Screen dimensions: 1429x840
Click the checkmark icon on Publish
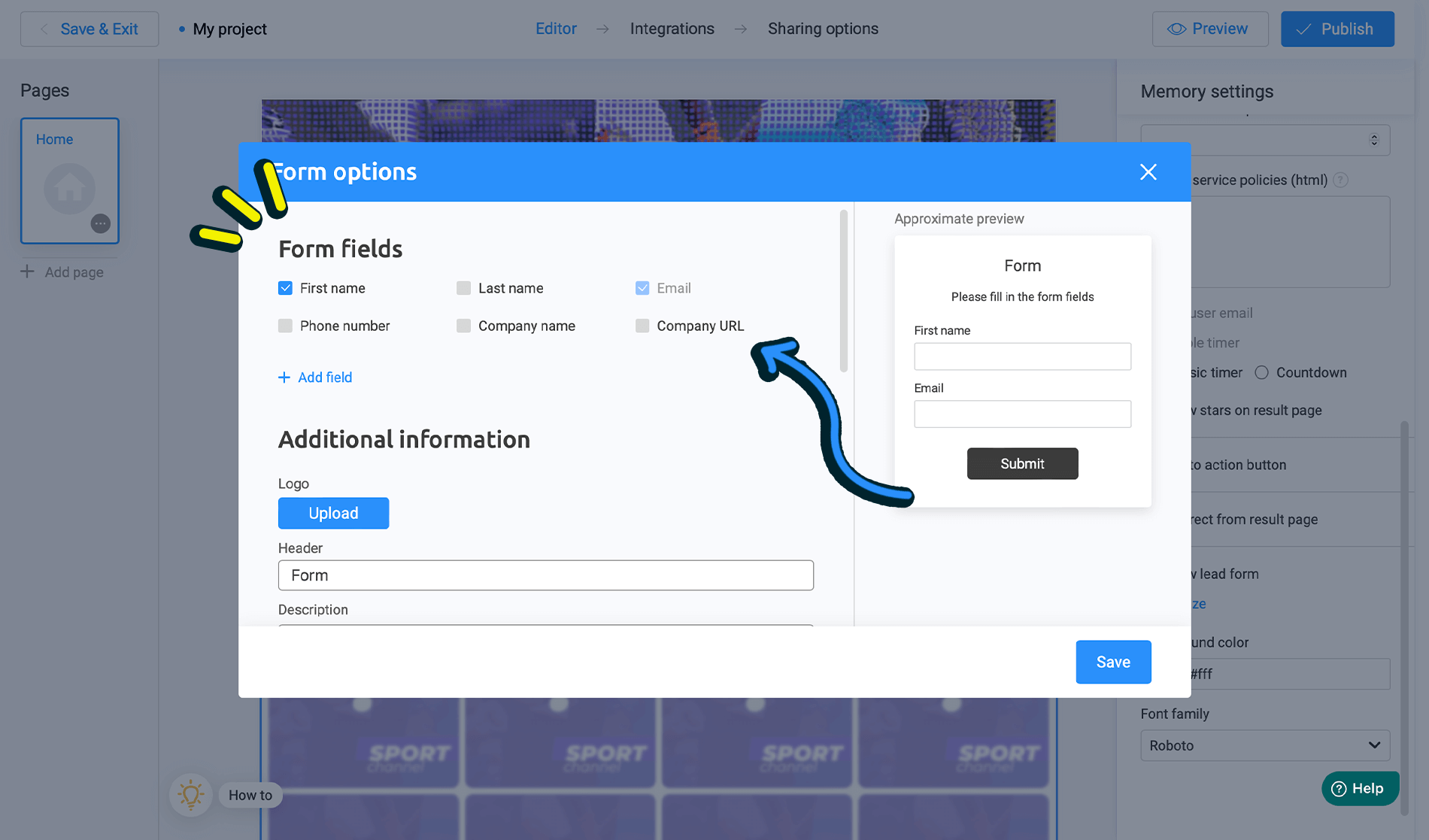tap(1303, 29)
